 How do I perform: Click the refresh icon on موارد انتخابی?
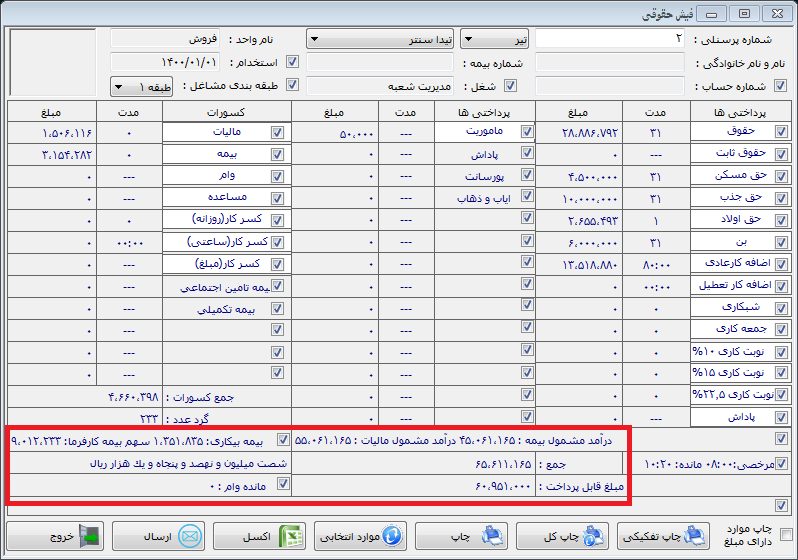392,537
